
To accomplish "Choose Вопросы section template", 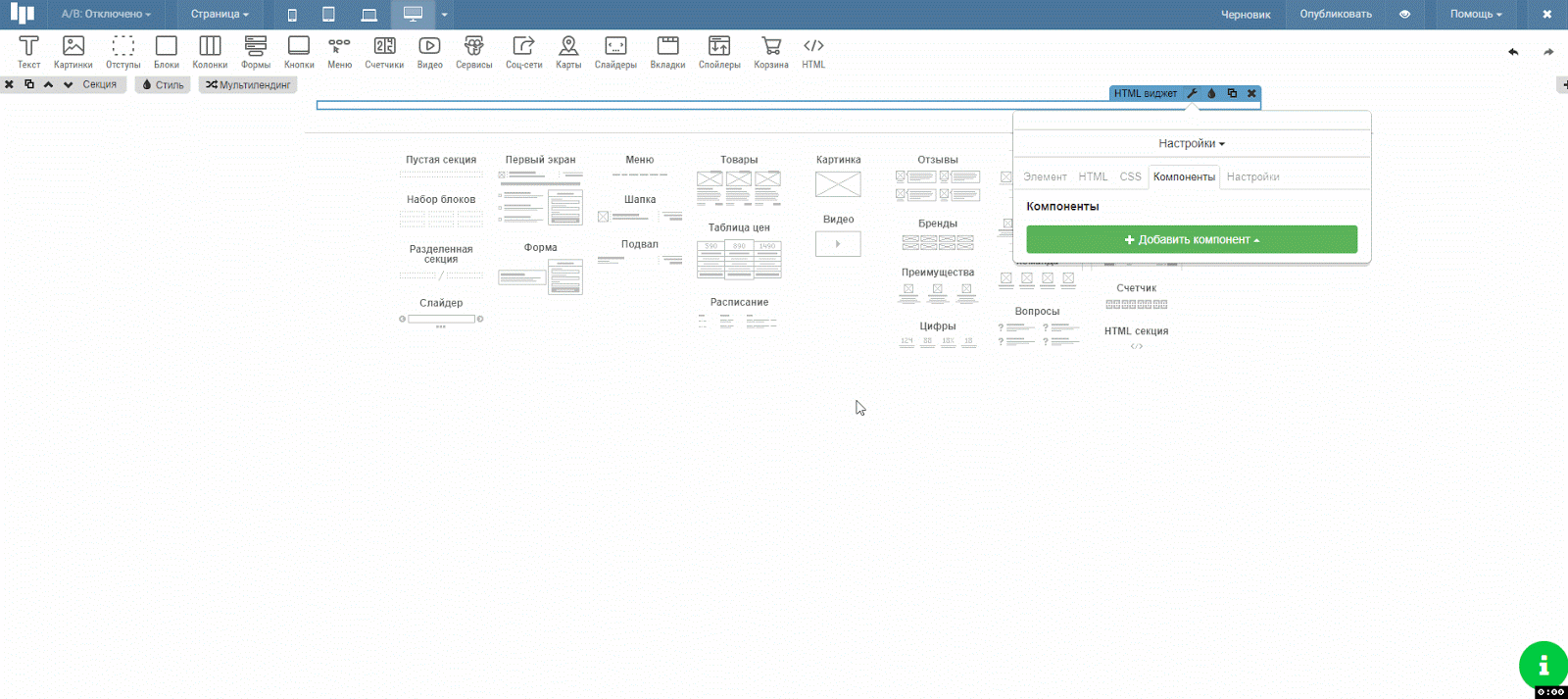I will (1037, 326).
